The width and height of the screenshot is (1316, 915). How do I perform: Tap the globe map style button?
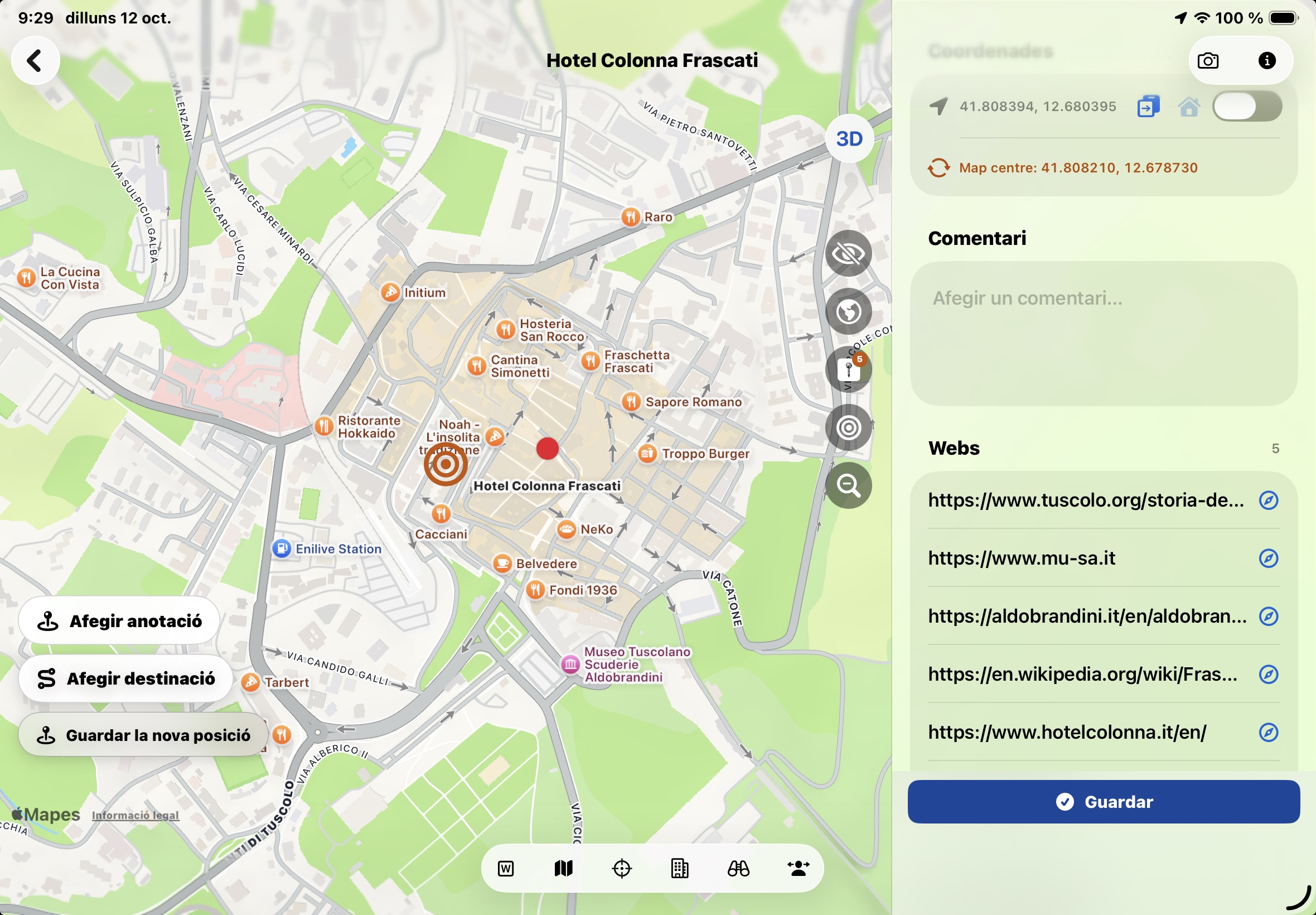click(x=849, y=311)
